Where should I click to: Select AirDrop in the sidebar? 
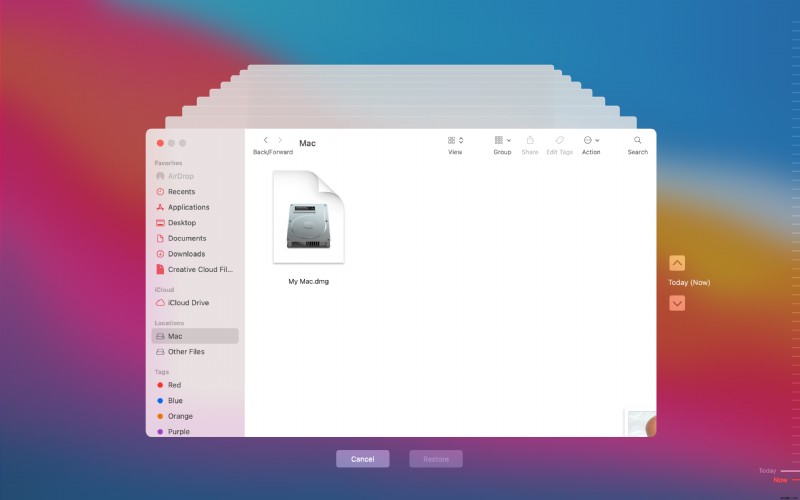pos(195,176)
